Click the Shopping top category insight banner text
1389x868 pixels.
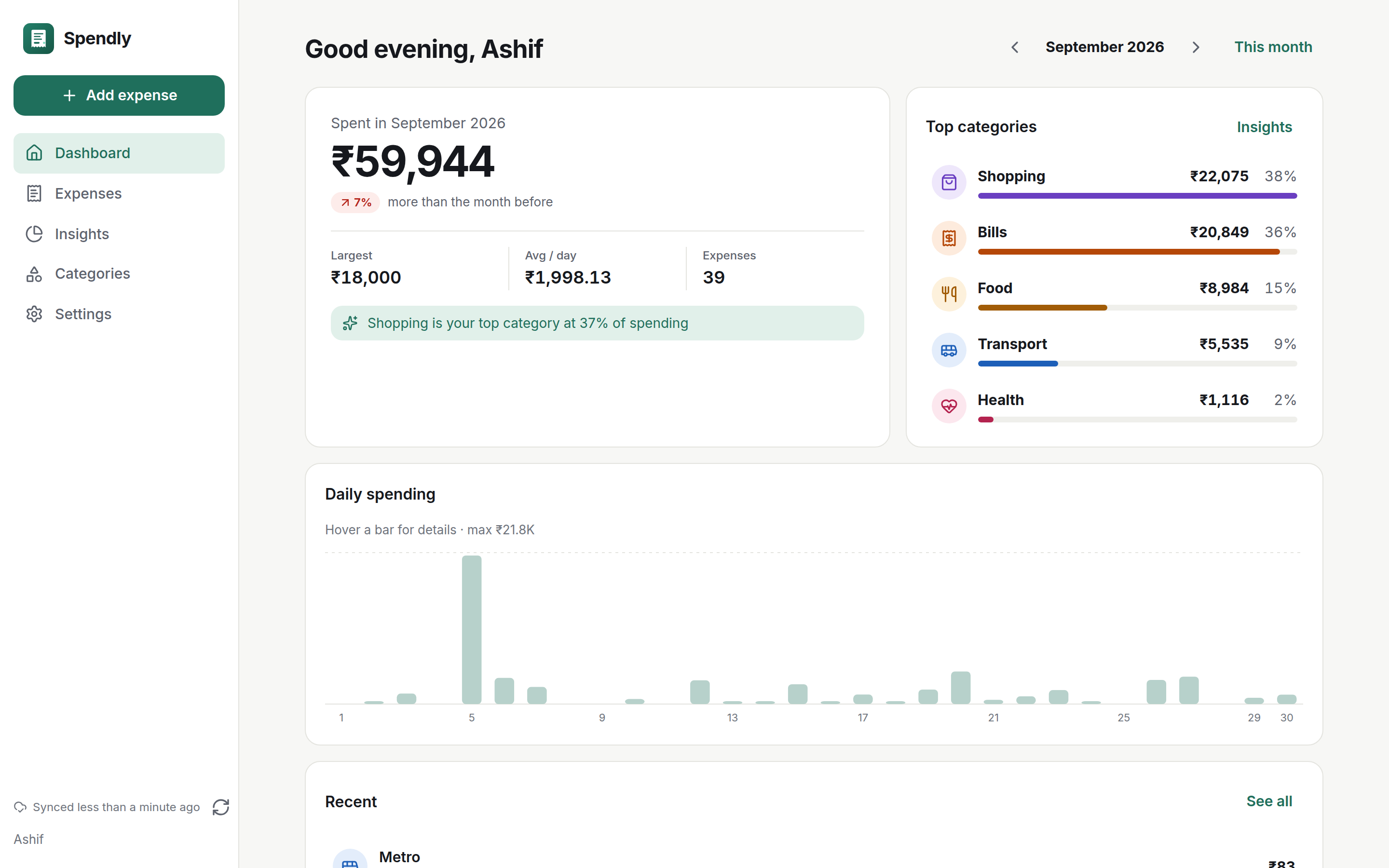[528, 323]
